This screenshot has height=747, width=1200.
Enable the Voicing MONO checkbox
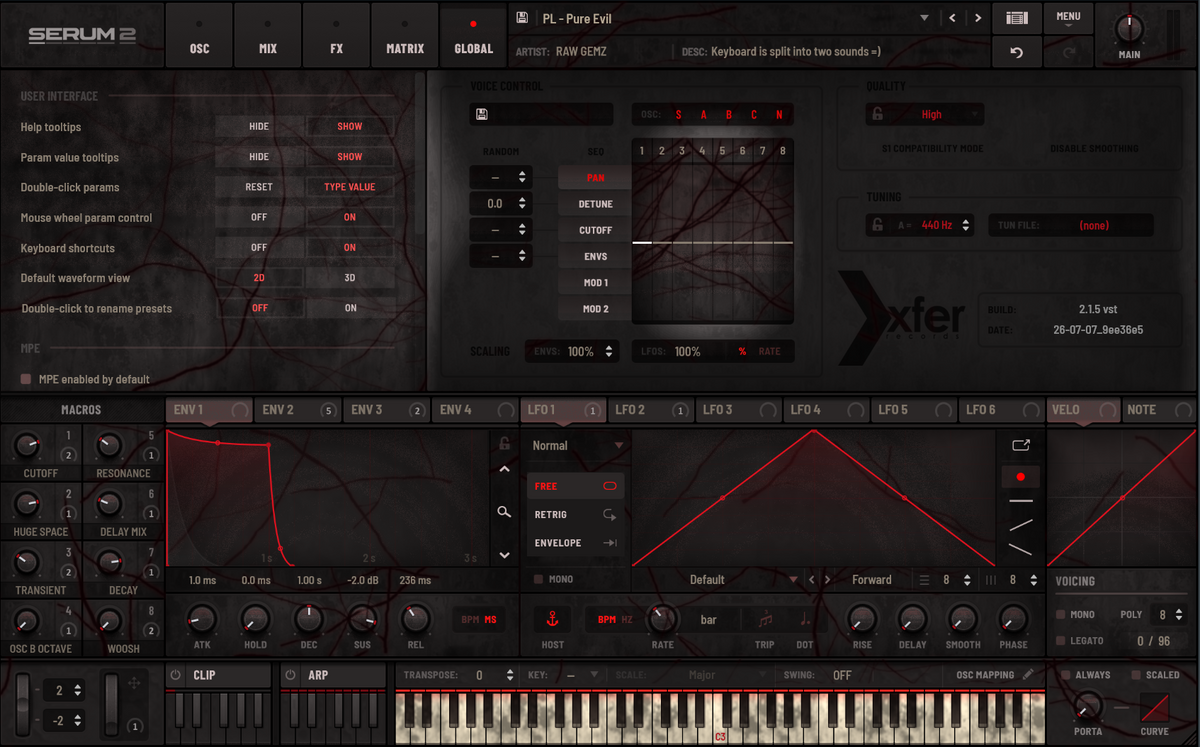tap(1061, 614)
